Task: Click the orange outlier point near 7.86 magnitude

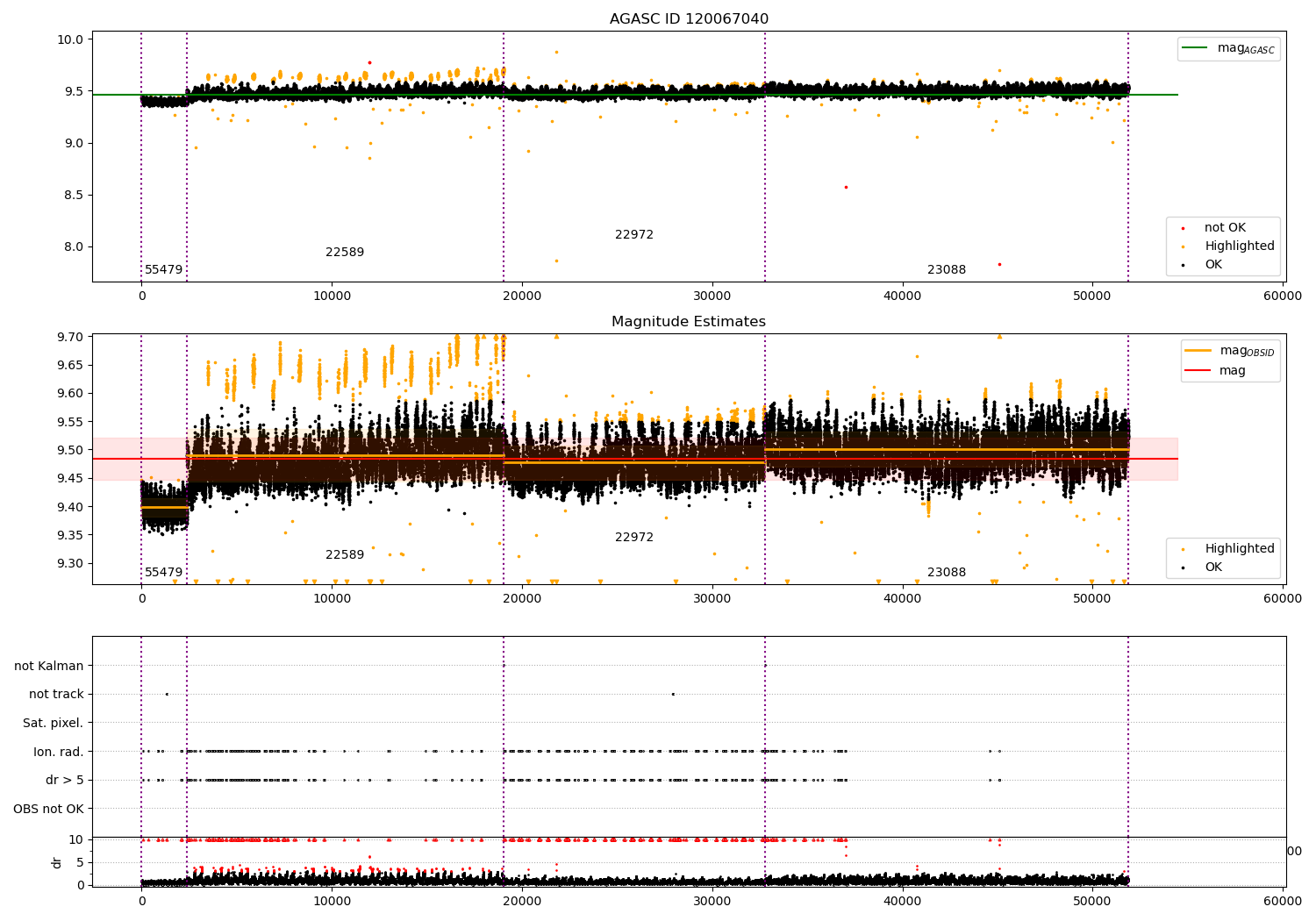Action: pos(556,261)
